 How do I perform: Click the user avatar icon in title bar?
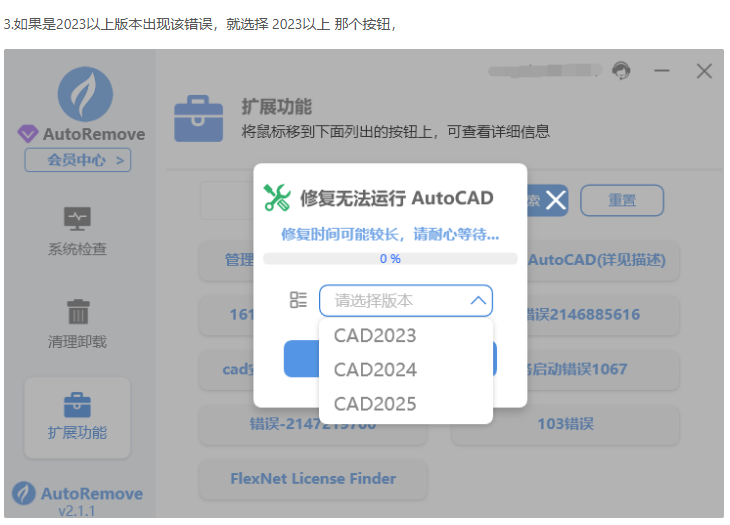click(622, 71)
